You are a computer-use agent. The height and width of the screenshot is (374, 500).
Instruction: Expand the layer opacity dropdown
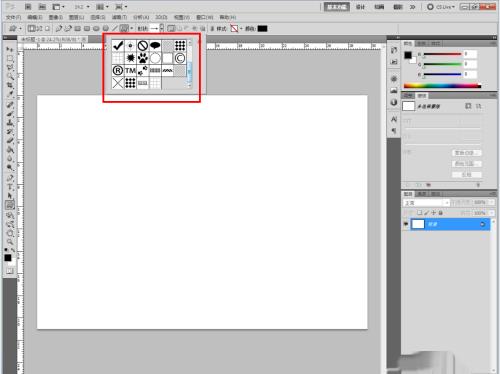tap(492, 203)
